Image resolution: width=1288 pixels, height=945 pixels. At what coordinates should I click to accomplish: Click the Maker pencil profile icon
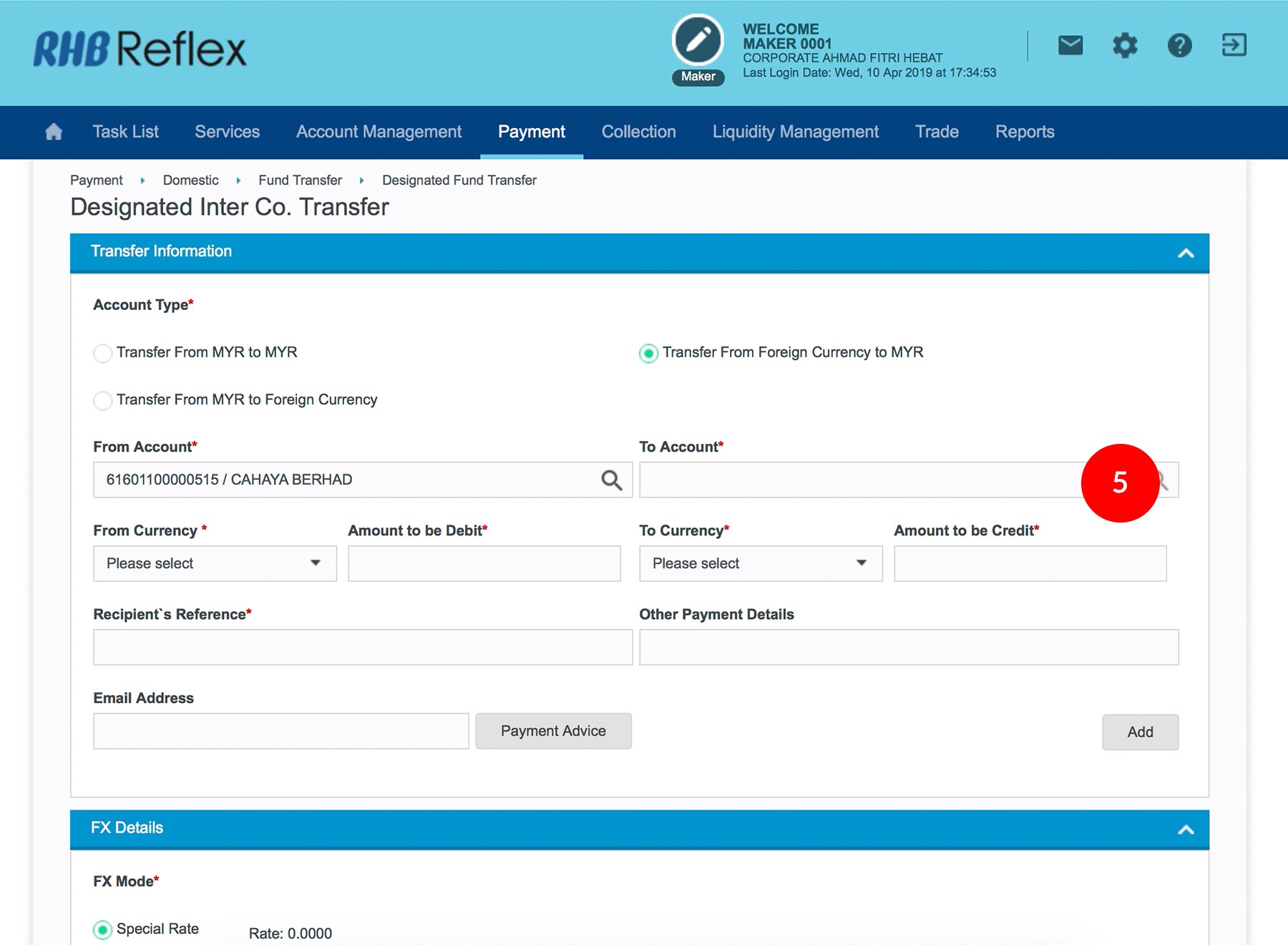(698, 41)
